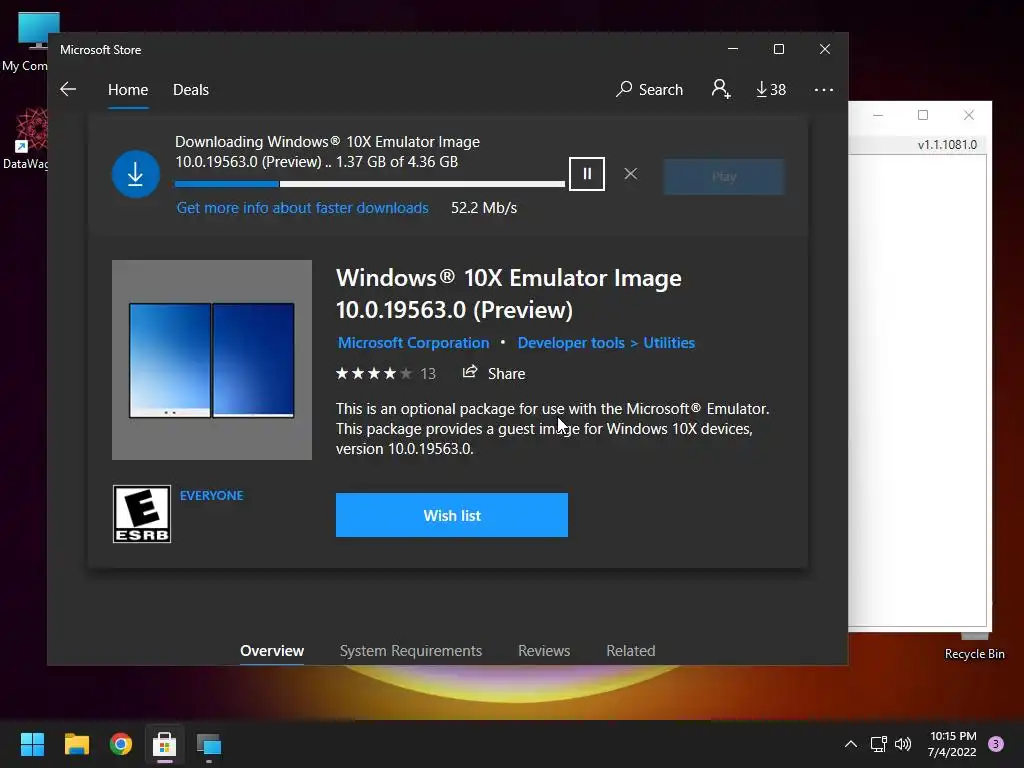Minimize the background v1.1.1081.0 window
1024x768 pixels.
[878, 115]
